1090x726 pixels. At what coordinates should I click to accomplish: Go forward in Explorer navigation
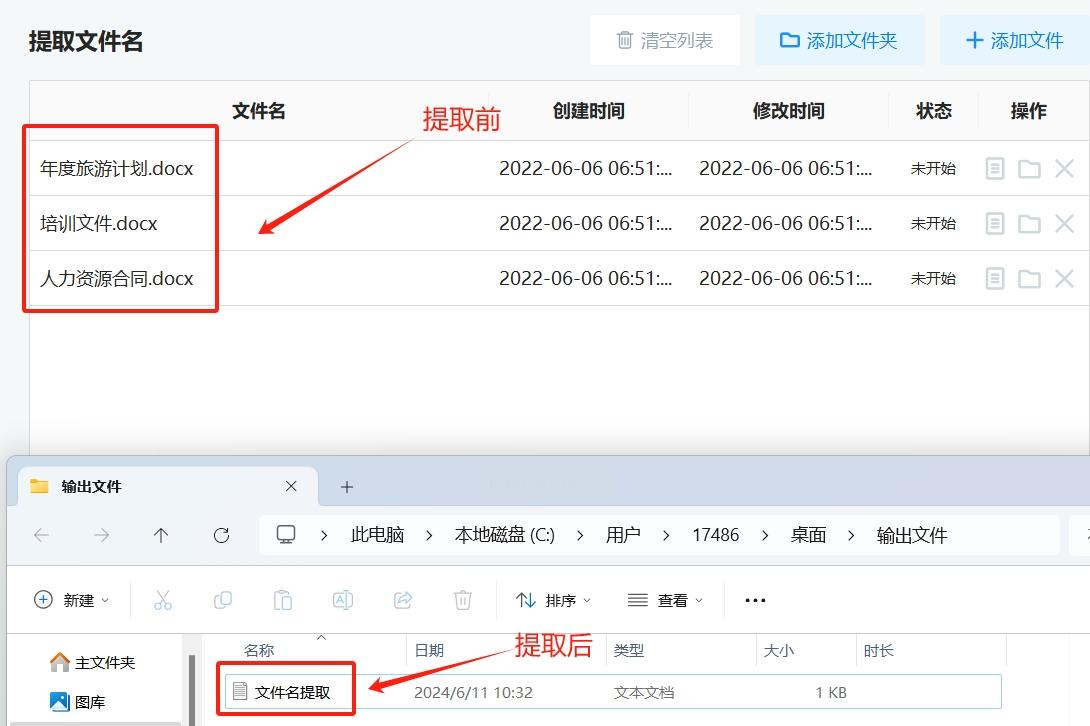[101, 535]
